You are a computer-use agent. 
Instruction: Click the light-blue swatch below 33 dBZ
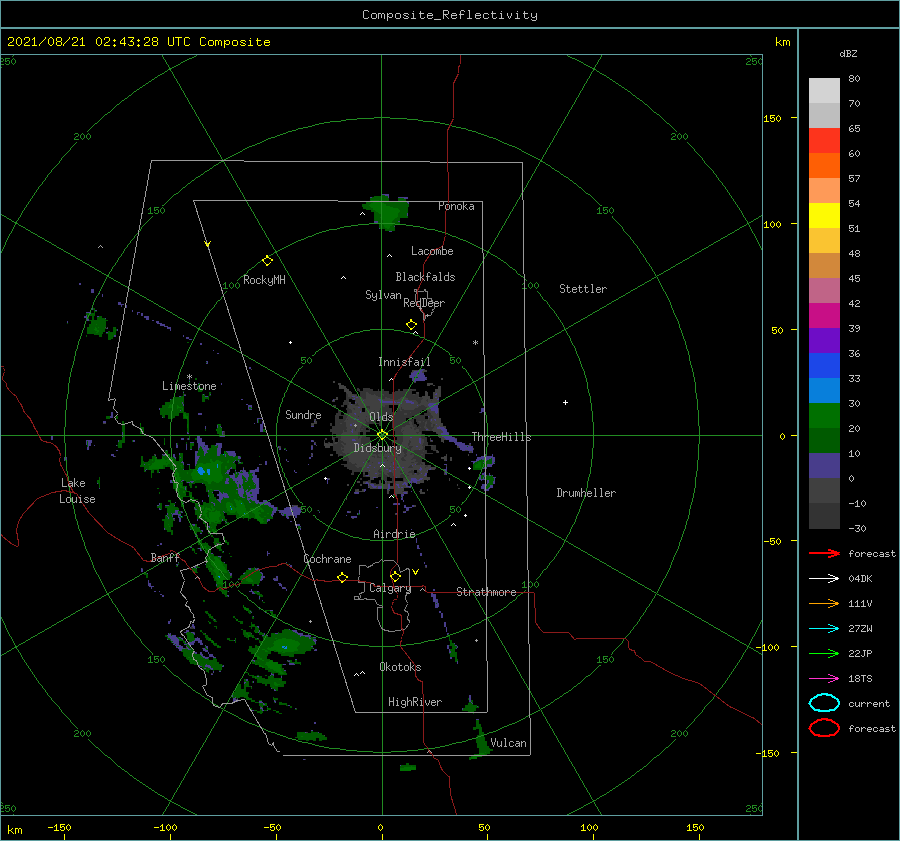pyautogui.click(x=824, y=390)
